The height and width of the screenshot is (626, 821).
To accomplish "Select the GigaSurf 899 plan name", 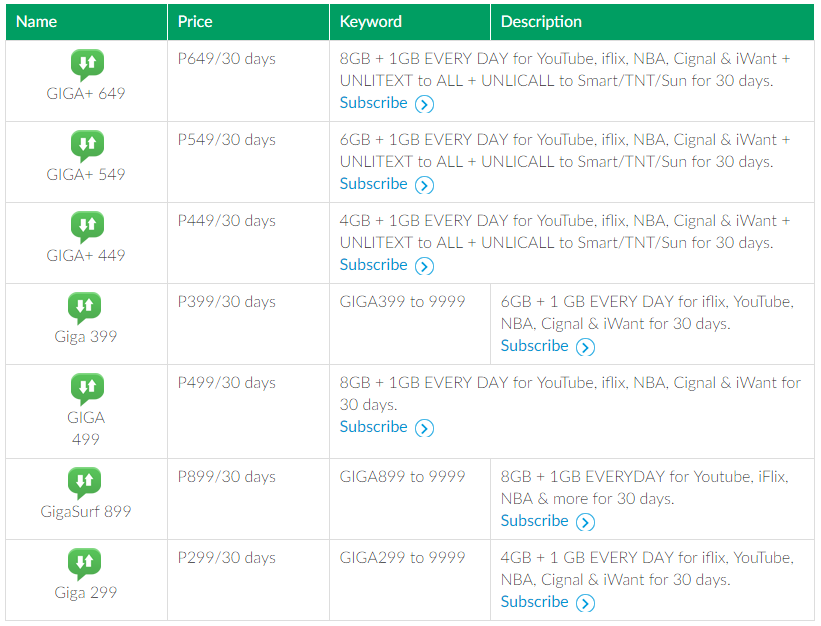I will tap(86, 511).
